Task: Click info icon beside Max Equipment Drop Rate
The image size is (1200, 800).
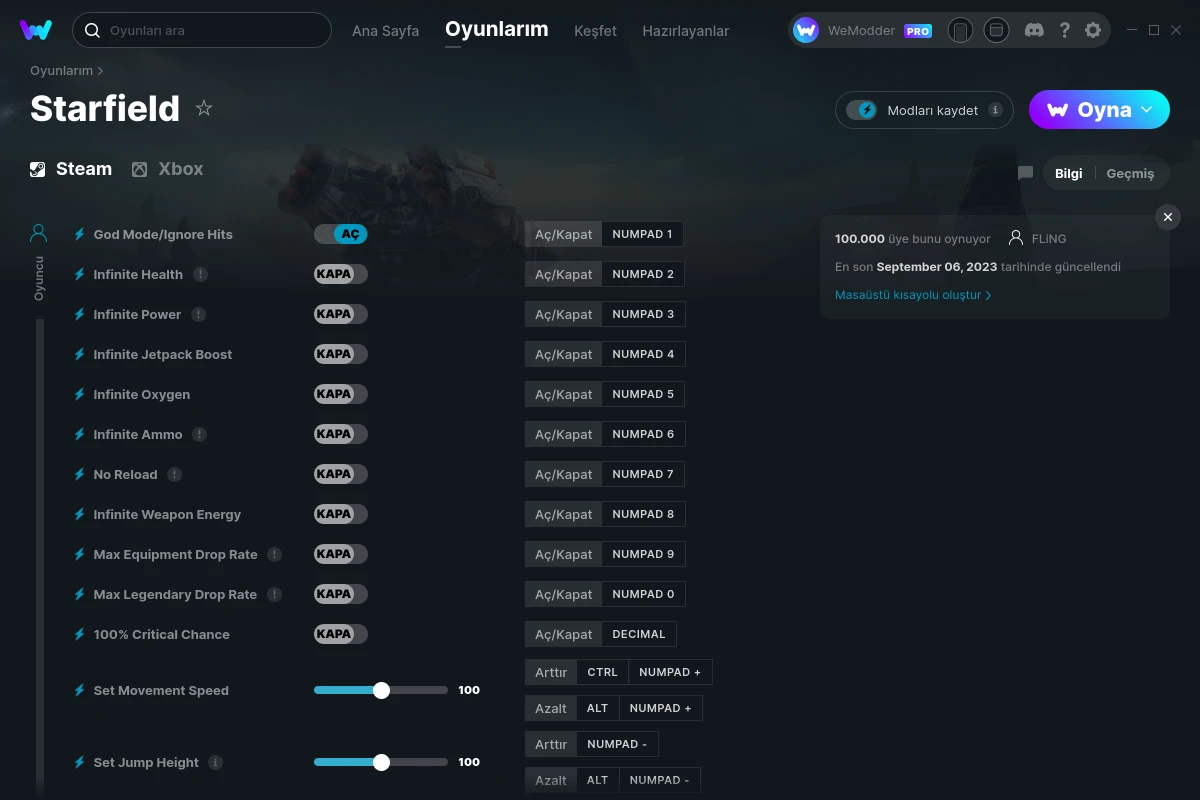Action: (x=275, y=554)
